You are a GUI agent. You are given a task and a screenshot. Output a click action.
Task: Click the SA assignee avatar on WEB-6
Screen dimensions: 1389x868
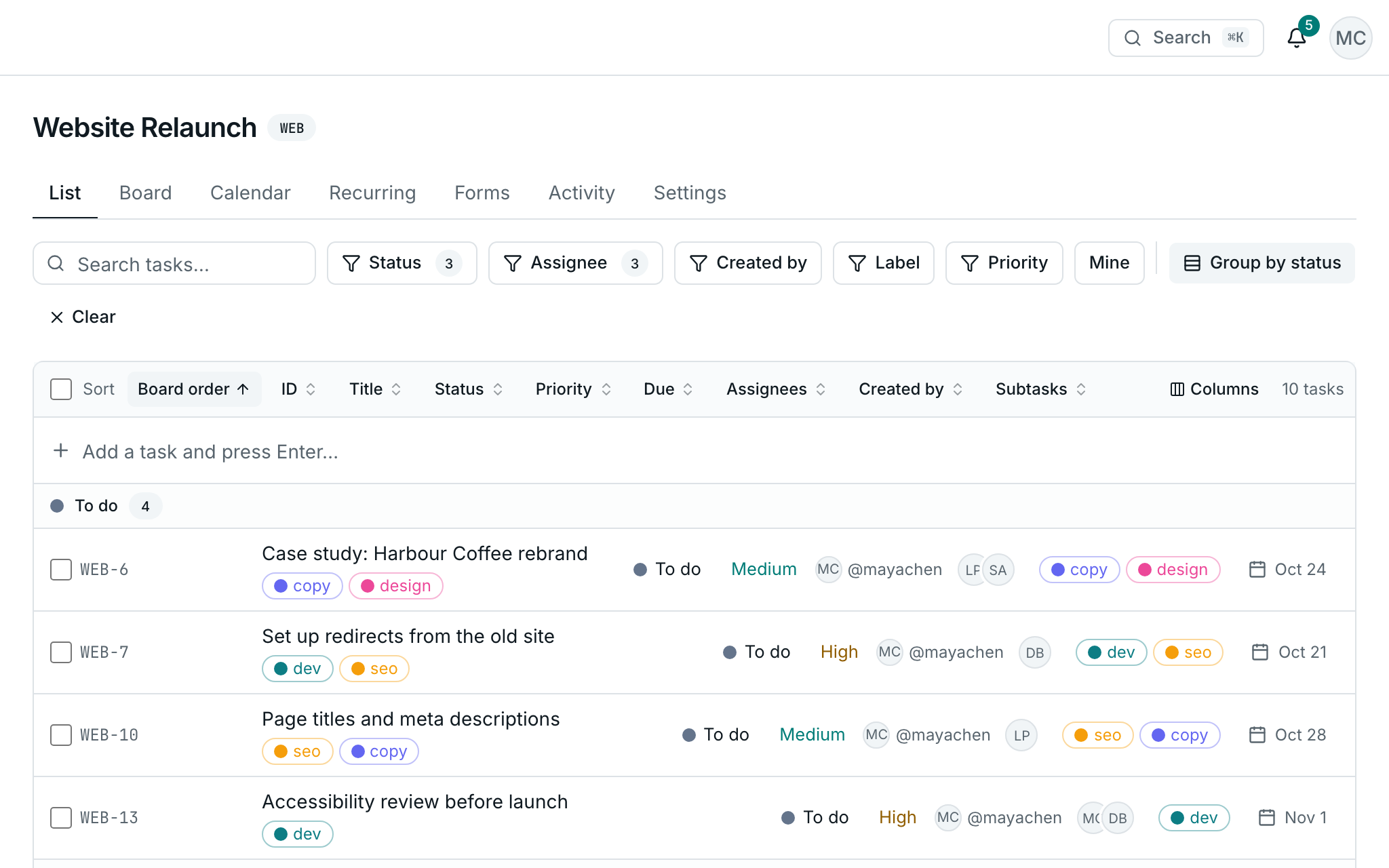[x=998, y=570]
